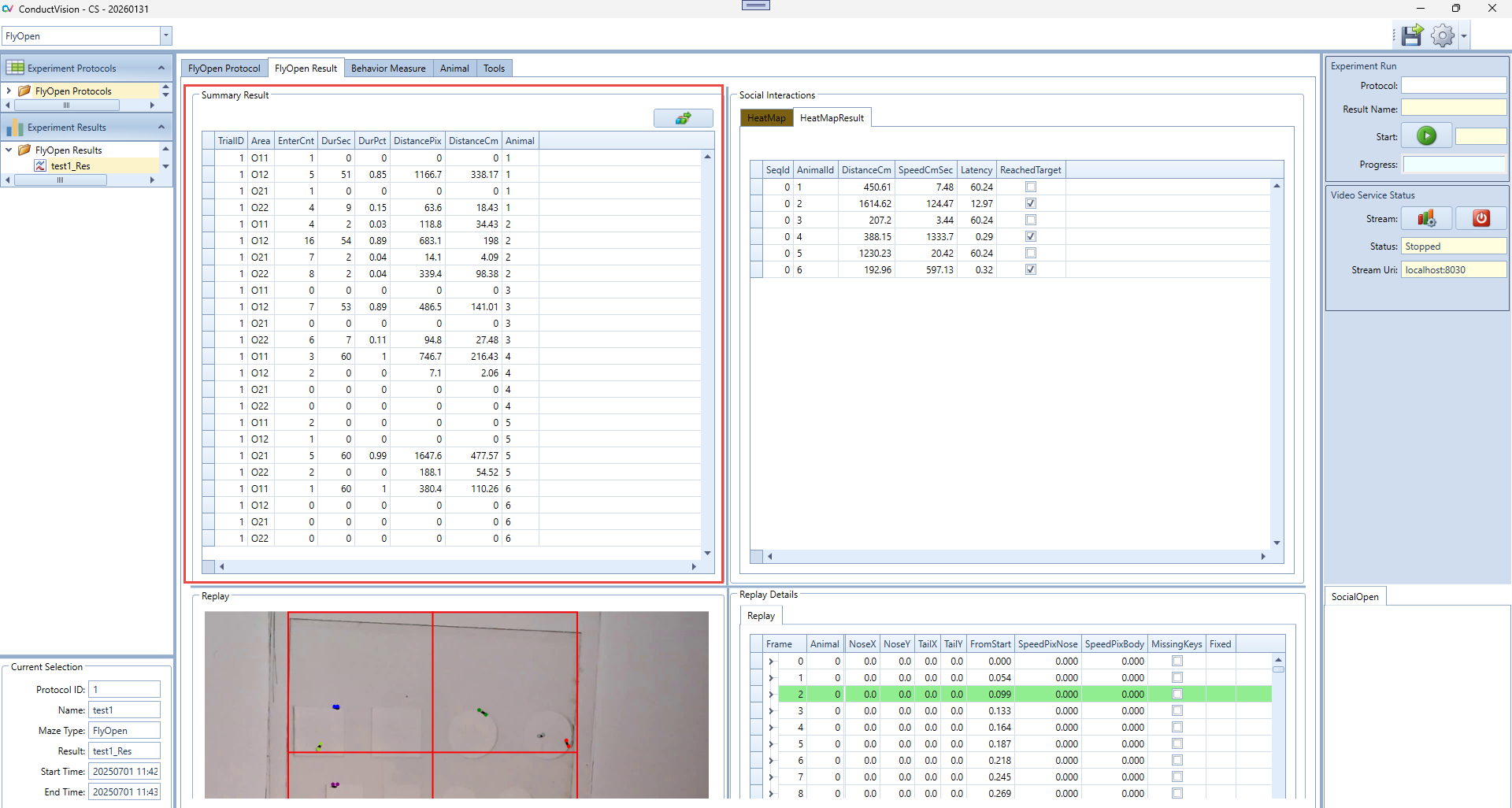The width and height of the screenshot is (1512, 808).
Task: Click the Experiment Results panel icon
Action: coord(15,128)
